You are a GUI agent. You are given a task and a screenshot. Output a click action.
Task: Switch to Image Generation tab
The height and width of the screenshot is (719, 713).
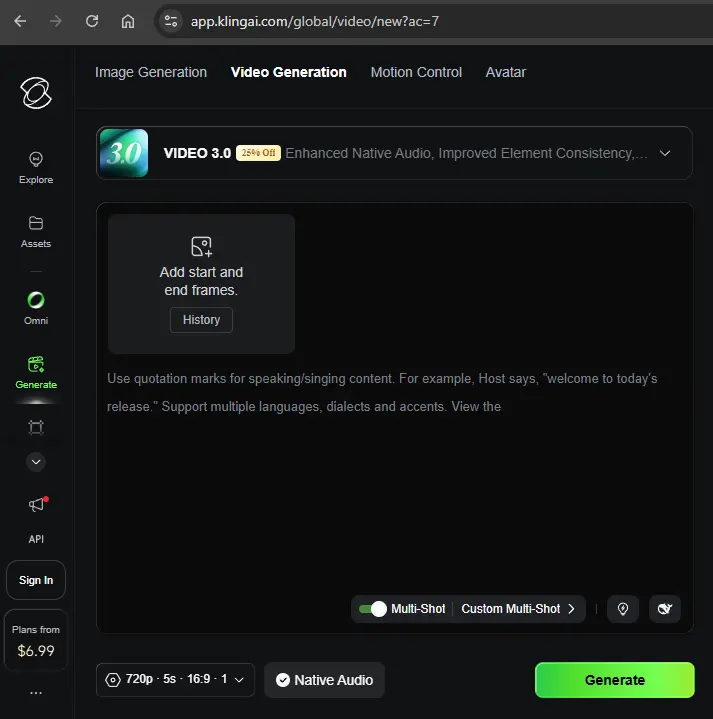(x=151, y=72)
